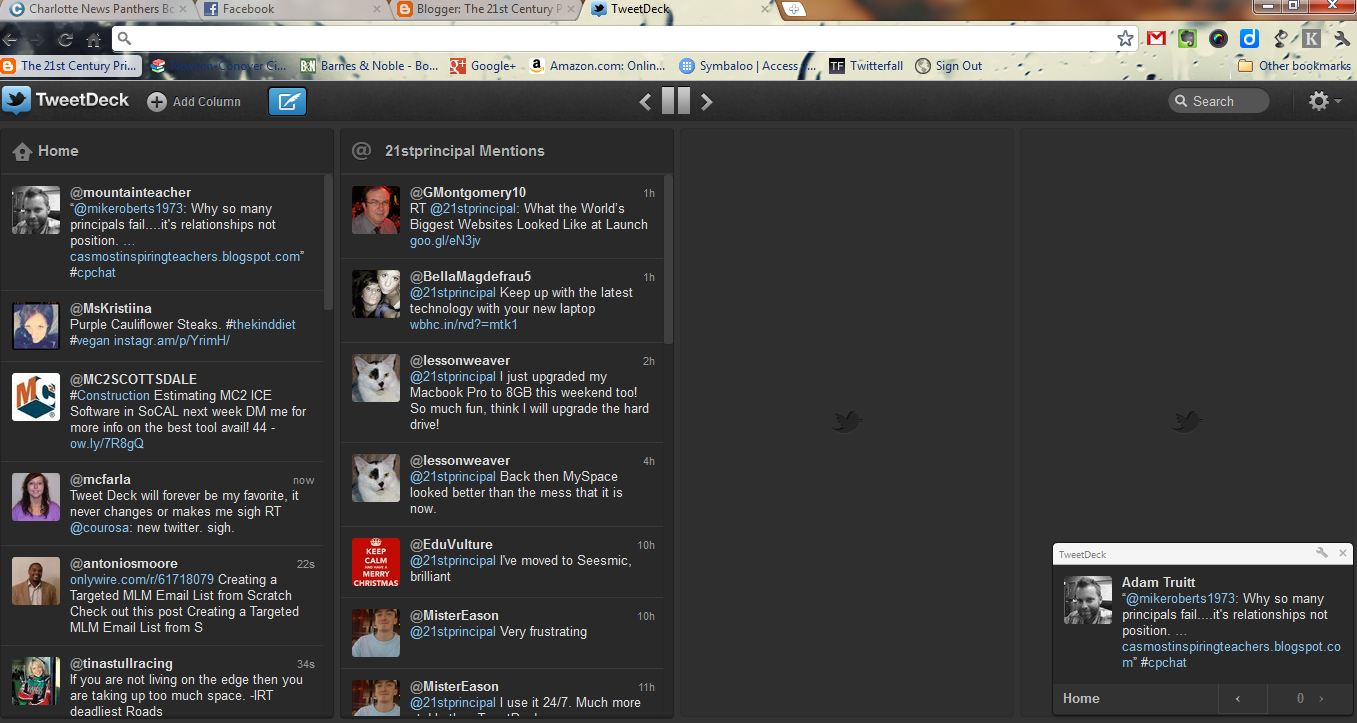Click the Mentions column @ icon
Image resolution: width=1357 pixels, height=723 pixels.
click(361, 151)
